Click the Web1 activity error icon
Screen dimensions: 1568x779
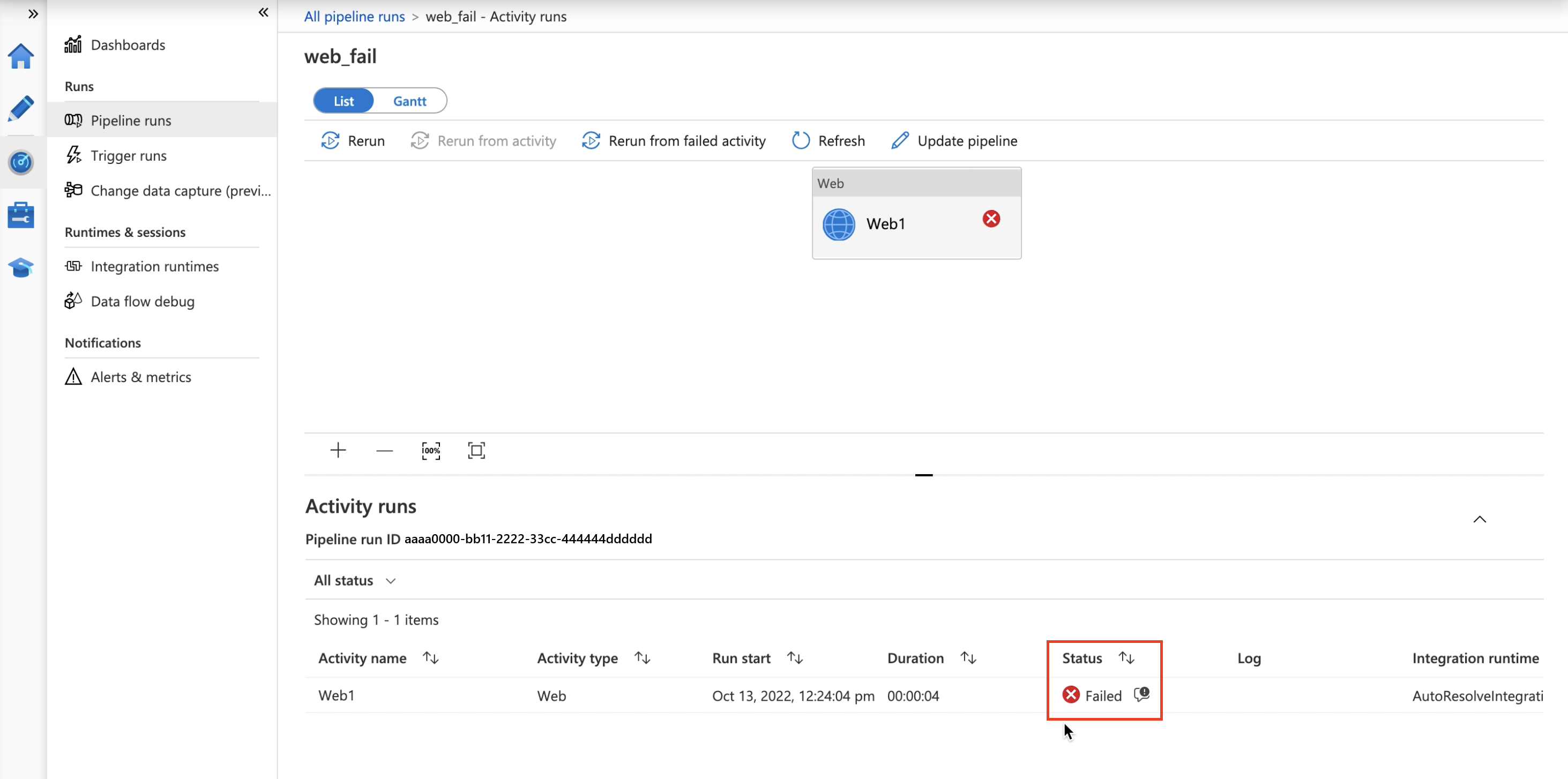click(991, 218)
